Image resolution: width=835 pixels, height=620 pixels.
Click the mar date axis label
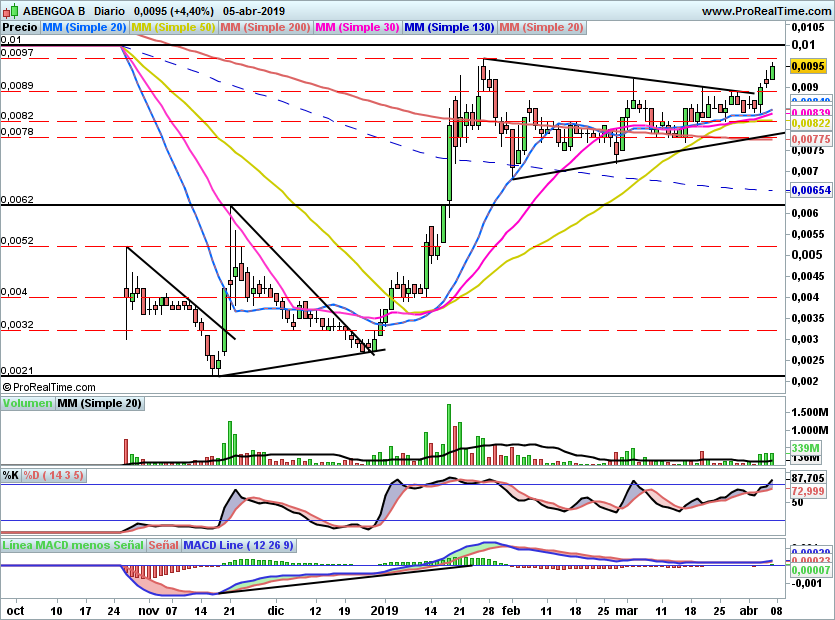click(x=626, y=610)
